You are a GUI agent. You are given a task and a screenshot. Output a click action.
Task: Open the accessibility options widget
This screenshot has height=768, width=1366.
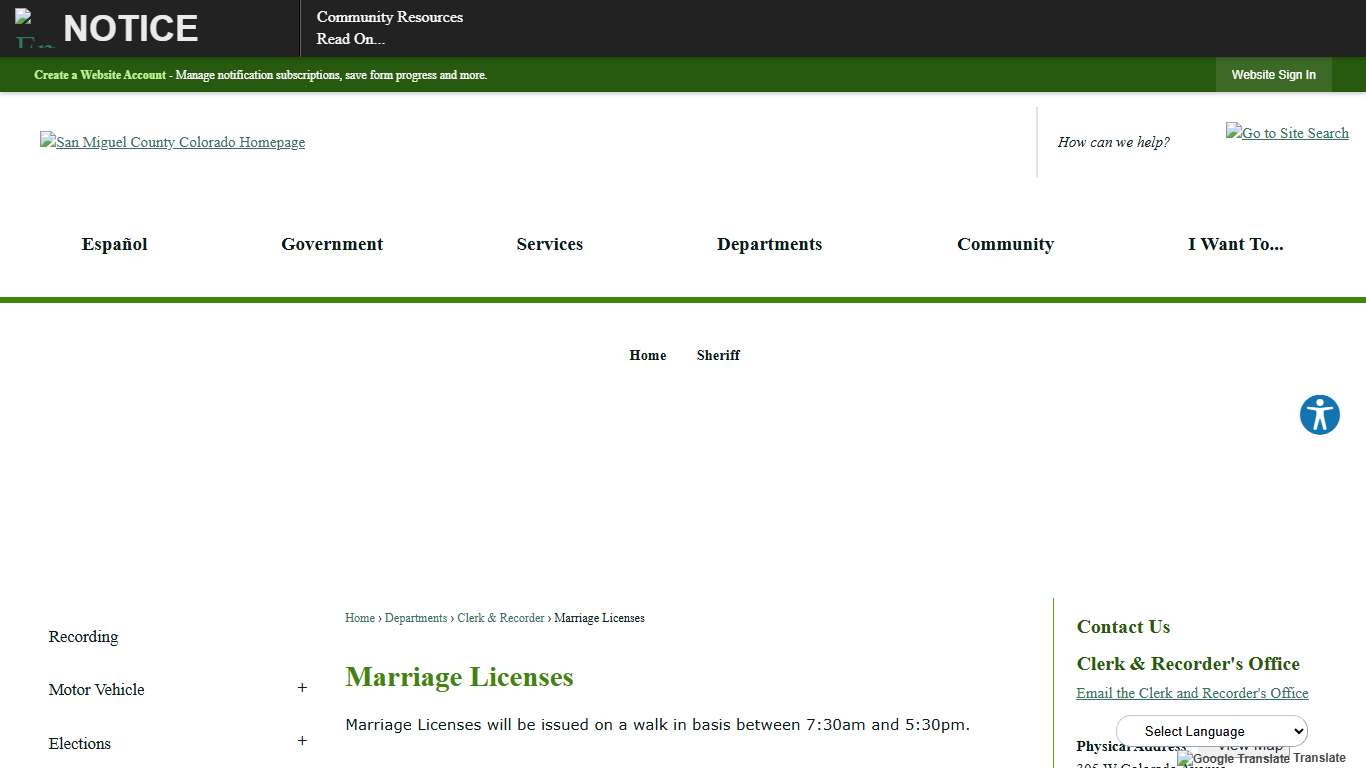(x=1319, y=415)
